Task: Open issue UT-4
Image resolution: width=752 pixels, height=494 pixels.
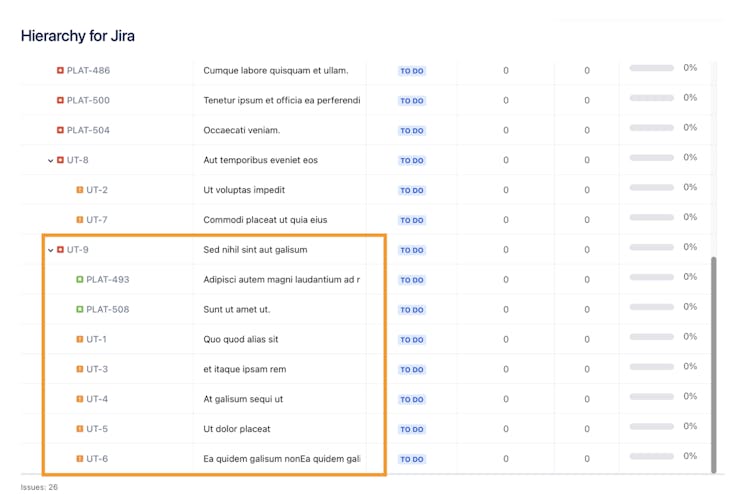Action: (97, 399)
